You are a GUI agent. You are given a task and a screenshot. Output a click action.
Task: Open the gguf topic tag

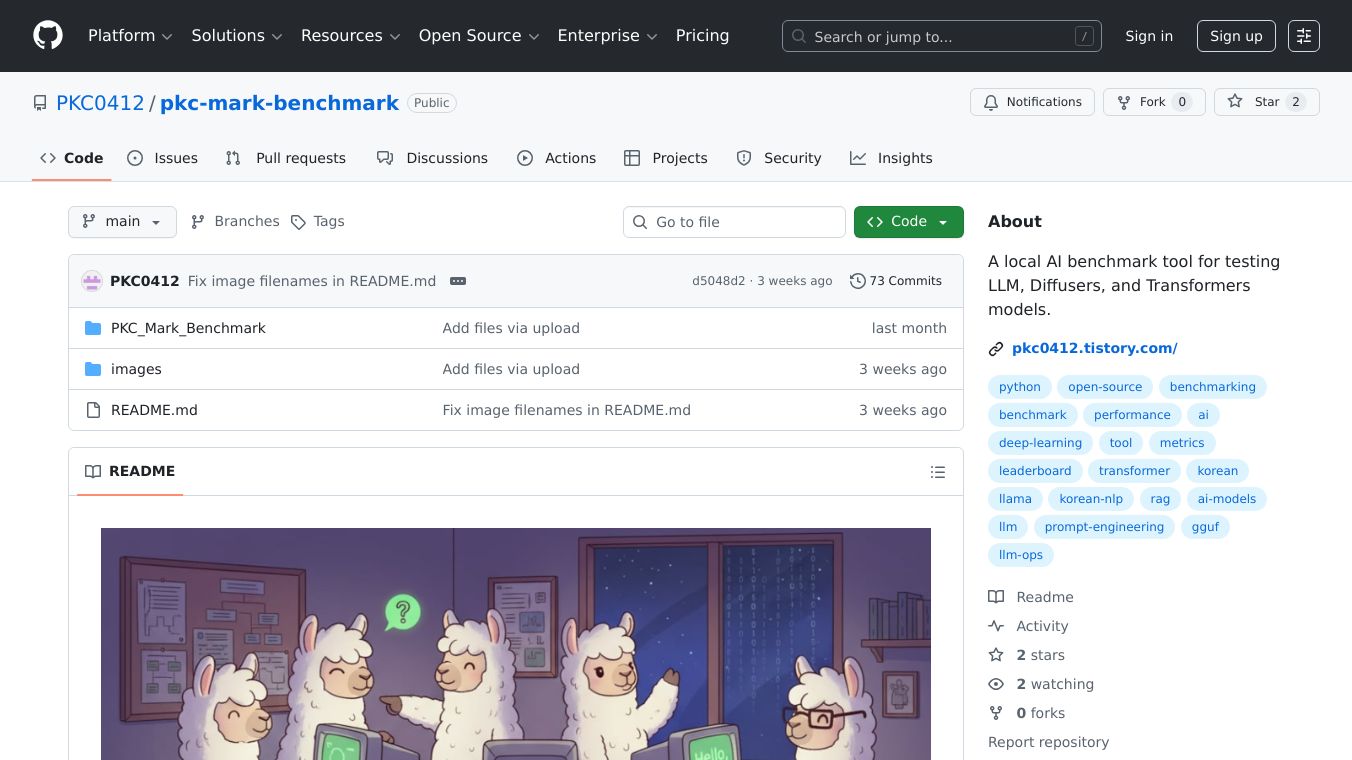pyautogui.click(x=1205, y=527)
